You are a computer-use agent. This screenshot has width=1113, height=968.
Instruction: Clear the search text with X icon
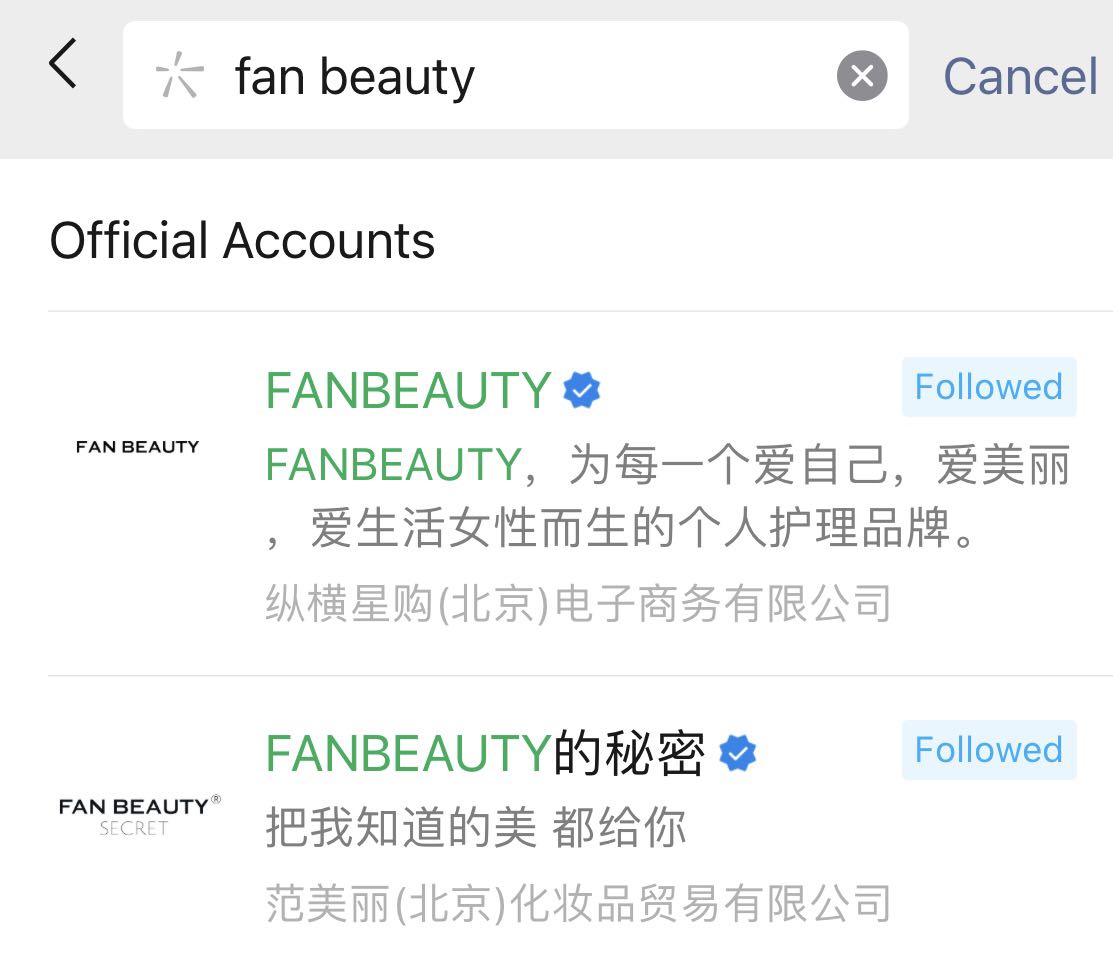862,75
